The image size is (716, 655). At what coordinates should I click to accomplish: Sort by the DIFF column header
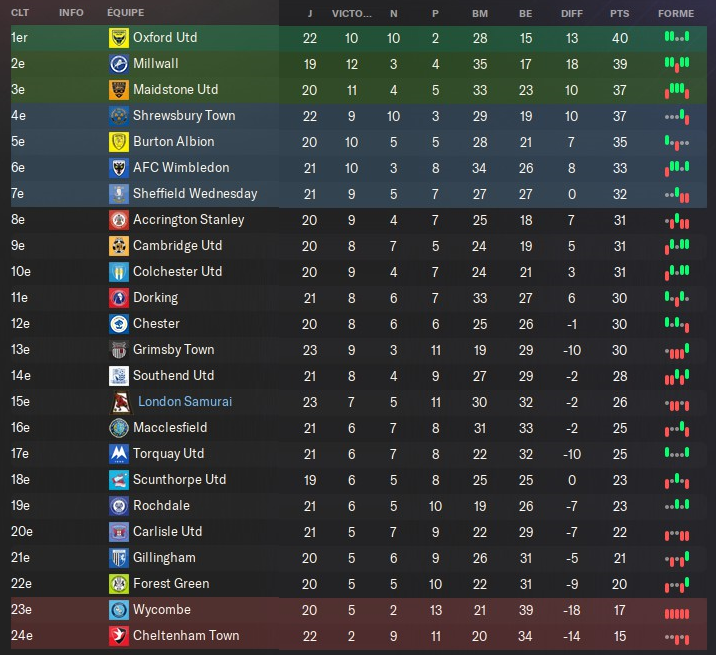[x=571, y=13]
